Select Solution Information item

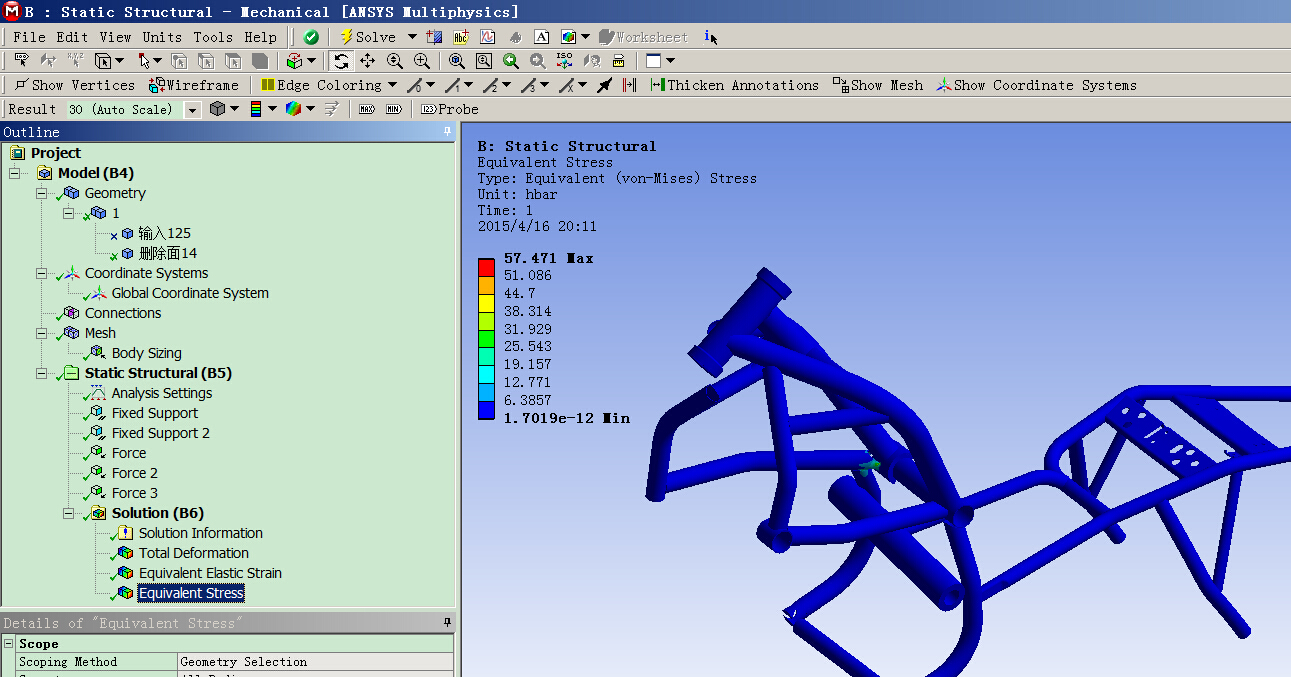coord(201,533)
